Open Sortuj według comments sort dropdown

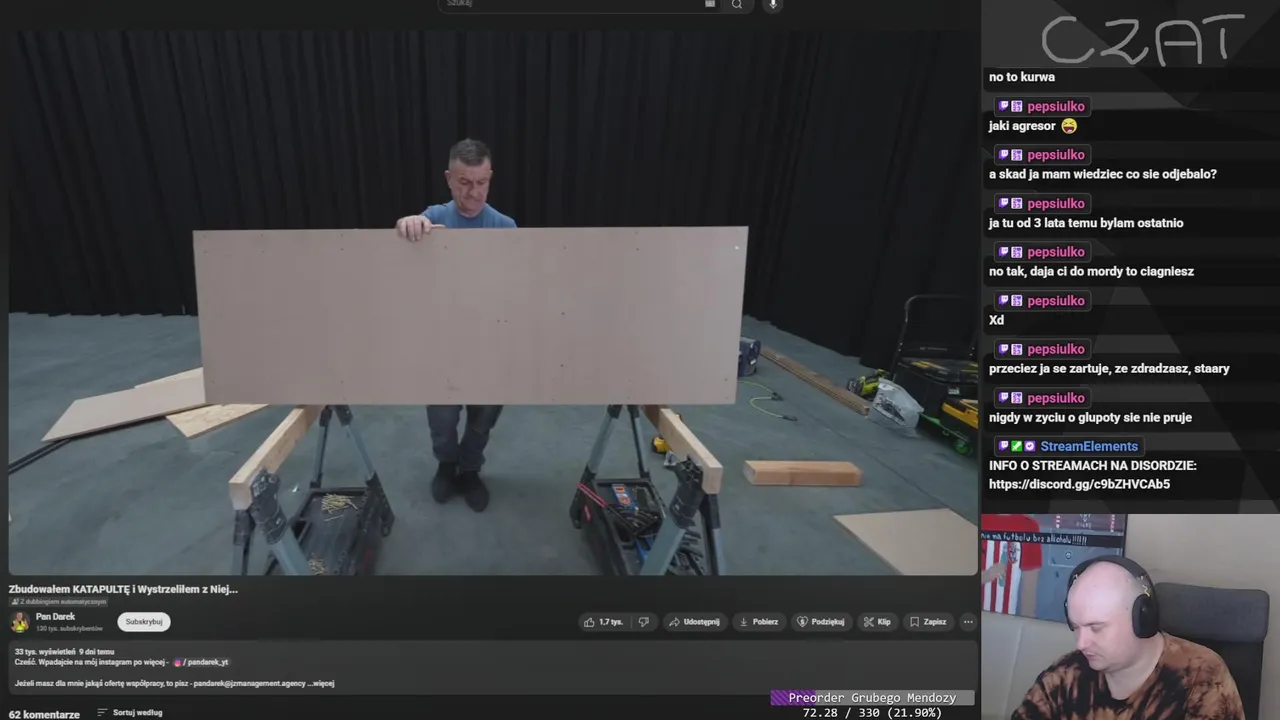pyautogui.click(x=130, y=713)
